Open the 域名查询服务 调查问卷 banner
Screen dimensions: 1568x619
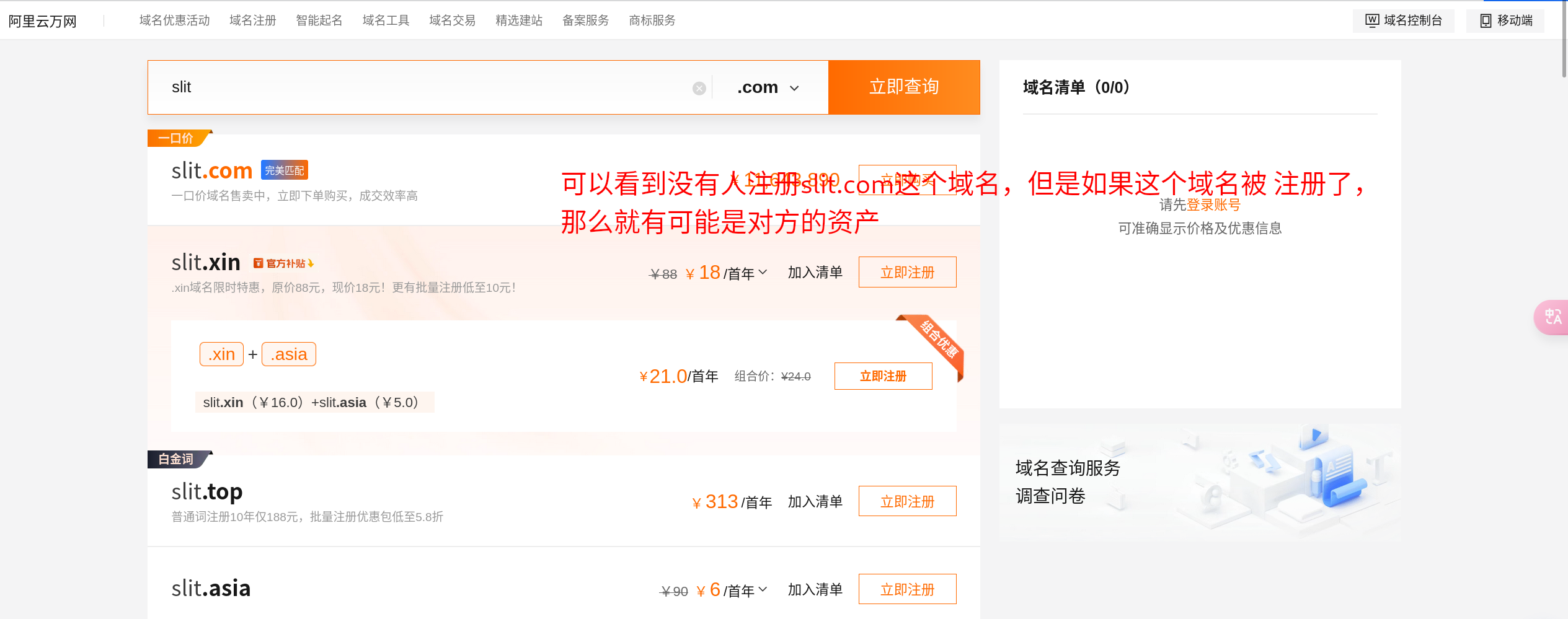coord(1200,483)
